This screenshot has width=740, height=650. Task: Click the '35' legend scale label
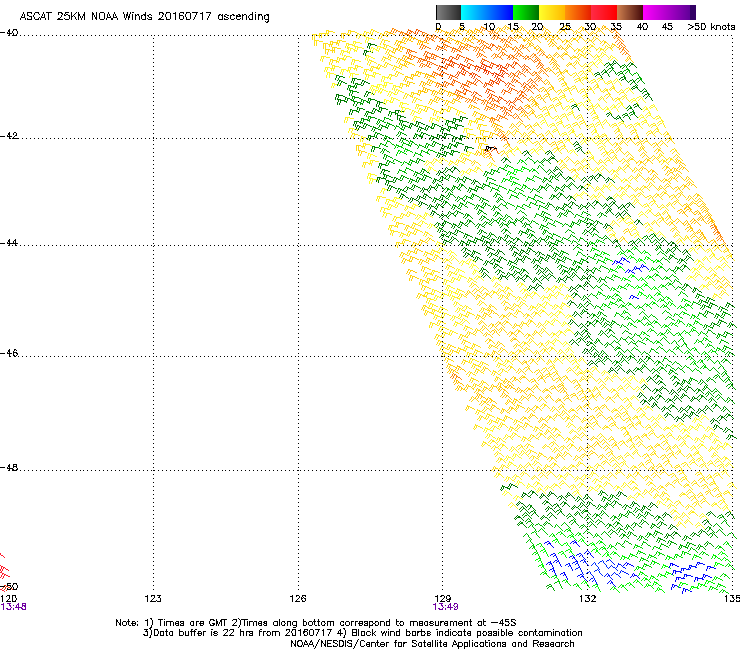point(616,27)
